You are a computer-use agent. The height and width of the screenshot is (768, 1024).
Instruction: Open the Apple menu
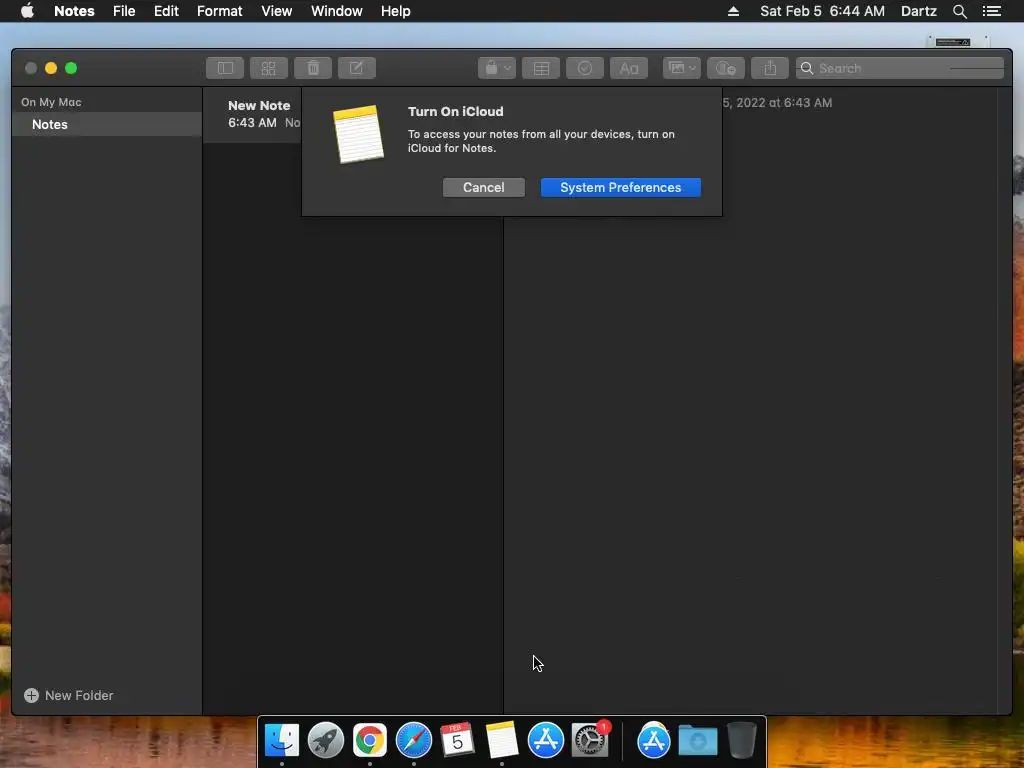tap(27, 11)
